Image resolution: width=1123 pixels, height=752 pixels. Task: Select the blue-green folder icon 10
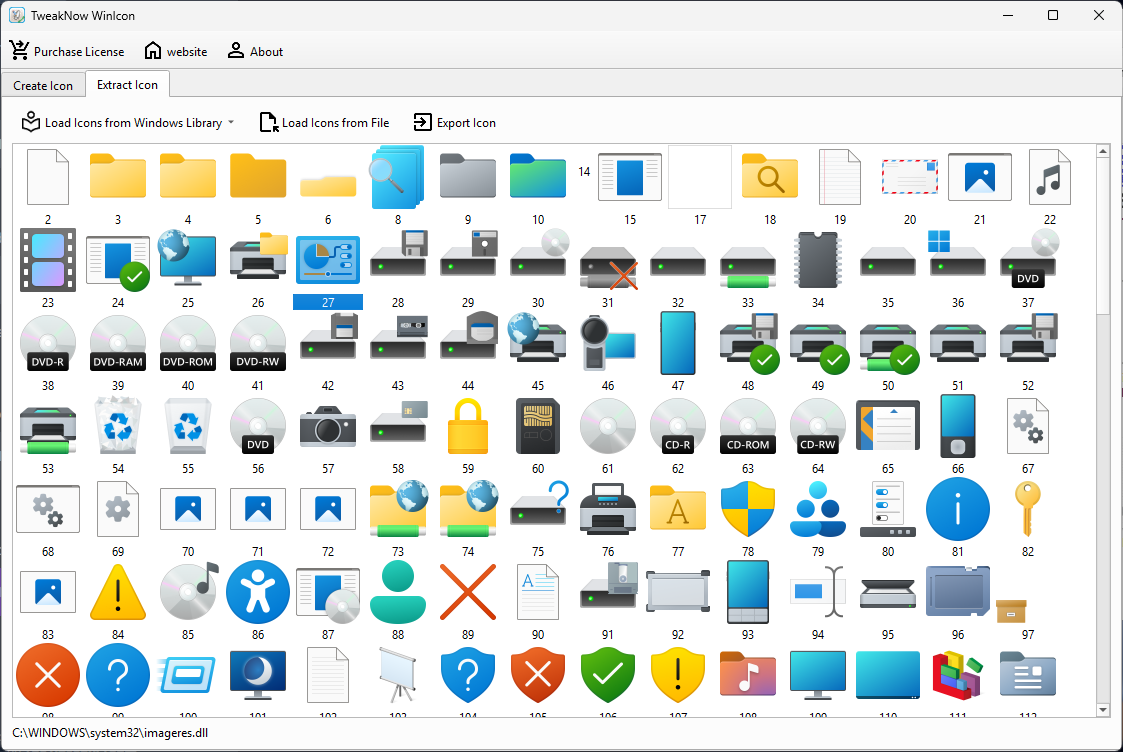[538, 175]
